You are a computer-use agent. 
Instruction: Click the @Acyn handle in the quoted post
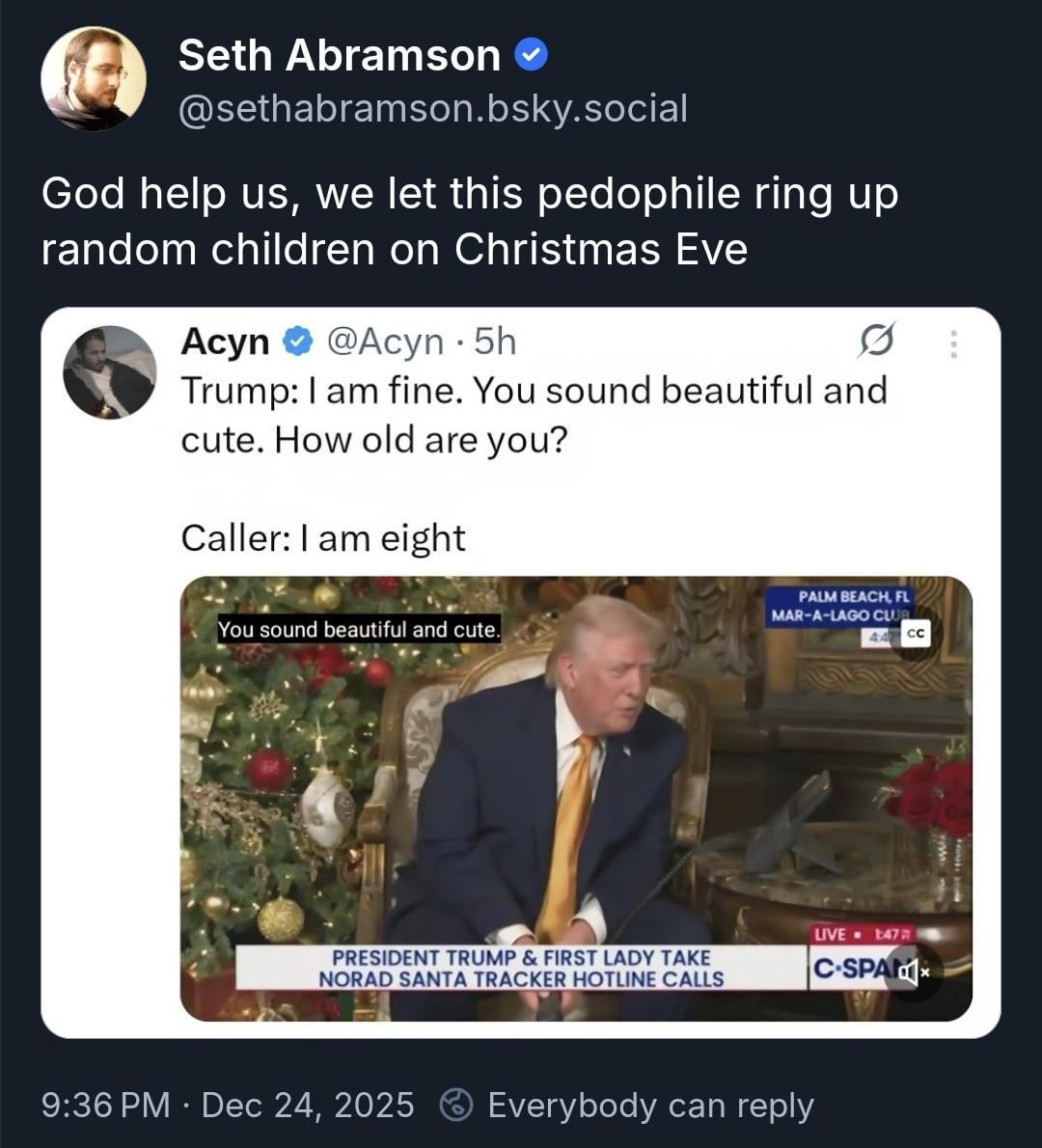(x=386, y=342)
